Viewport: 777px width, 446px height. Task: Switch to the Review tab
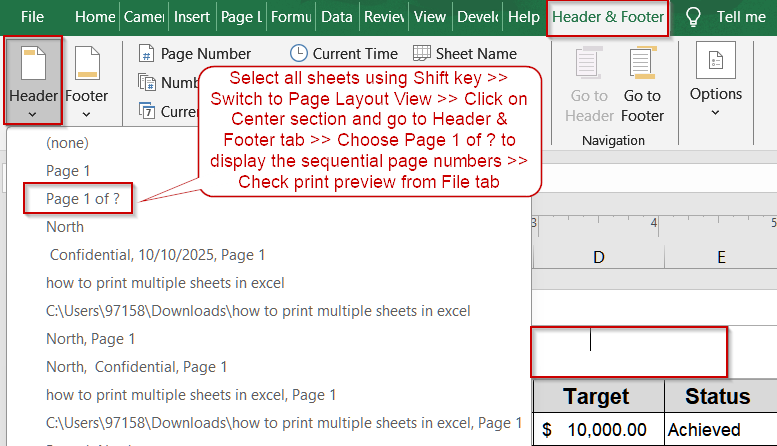[x=384, y=17]
